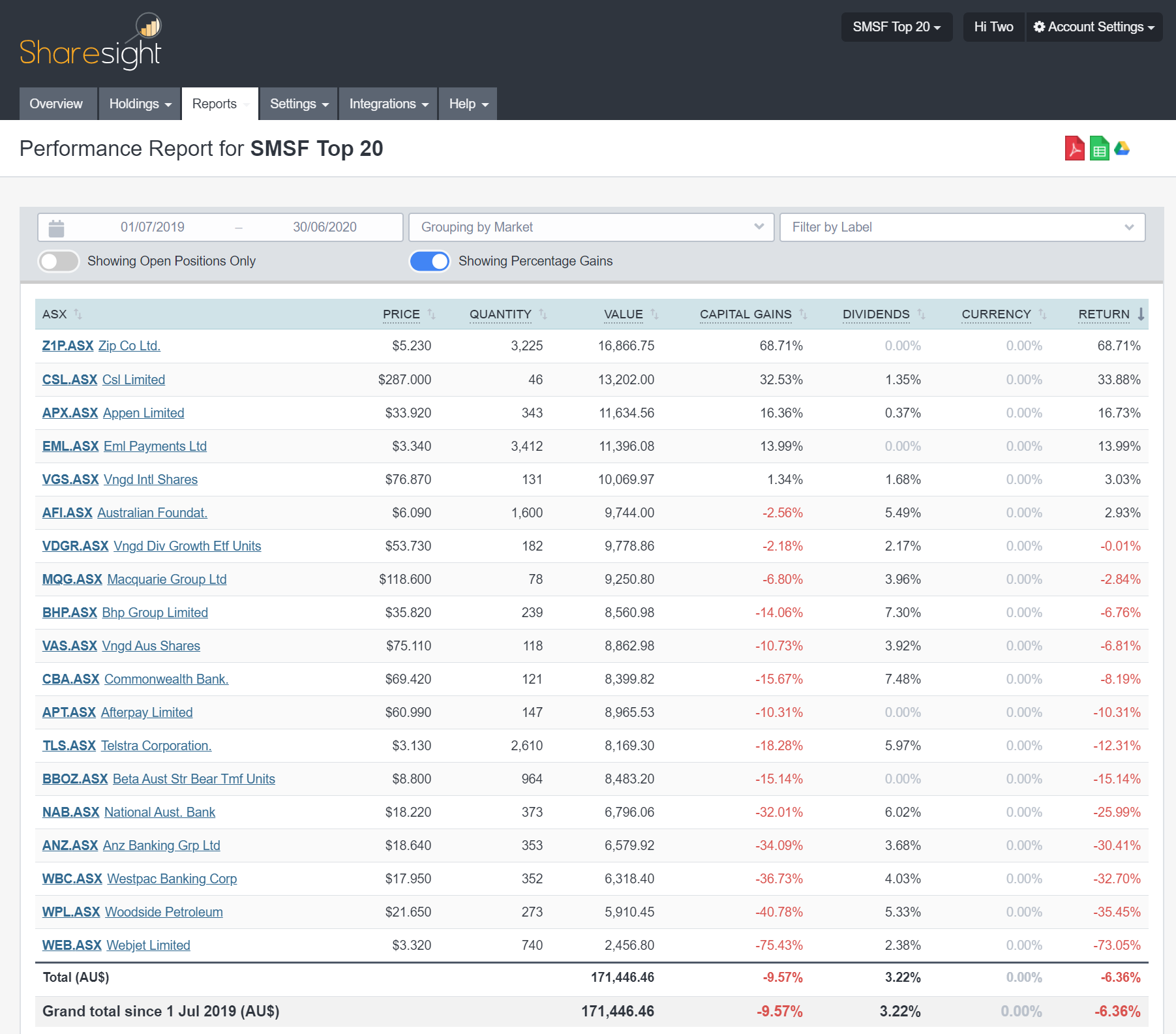1176x1034 pixels.
Task: Select Zip Co return value 68.71%
Action: (1119, 346)
